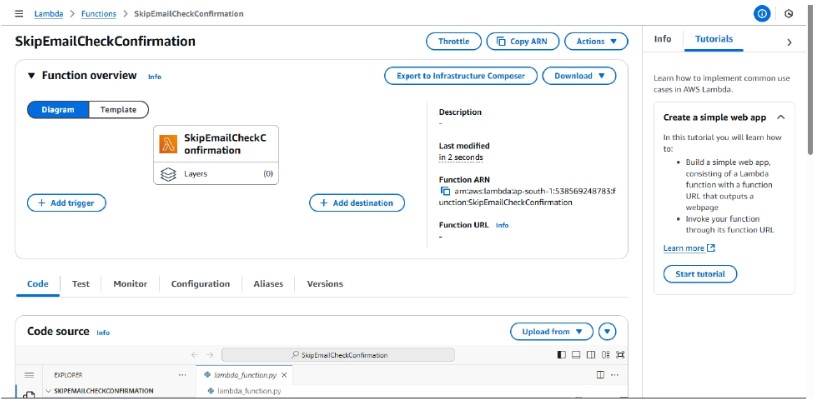Switch to the Monitor tab

130,284
